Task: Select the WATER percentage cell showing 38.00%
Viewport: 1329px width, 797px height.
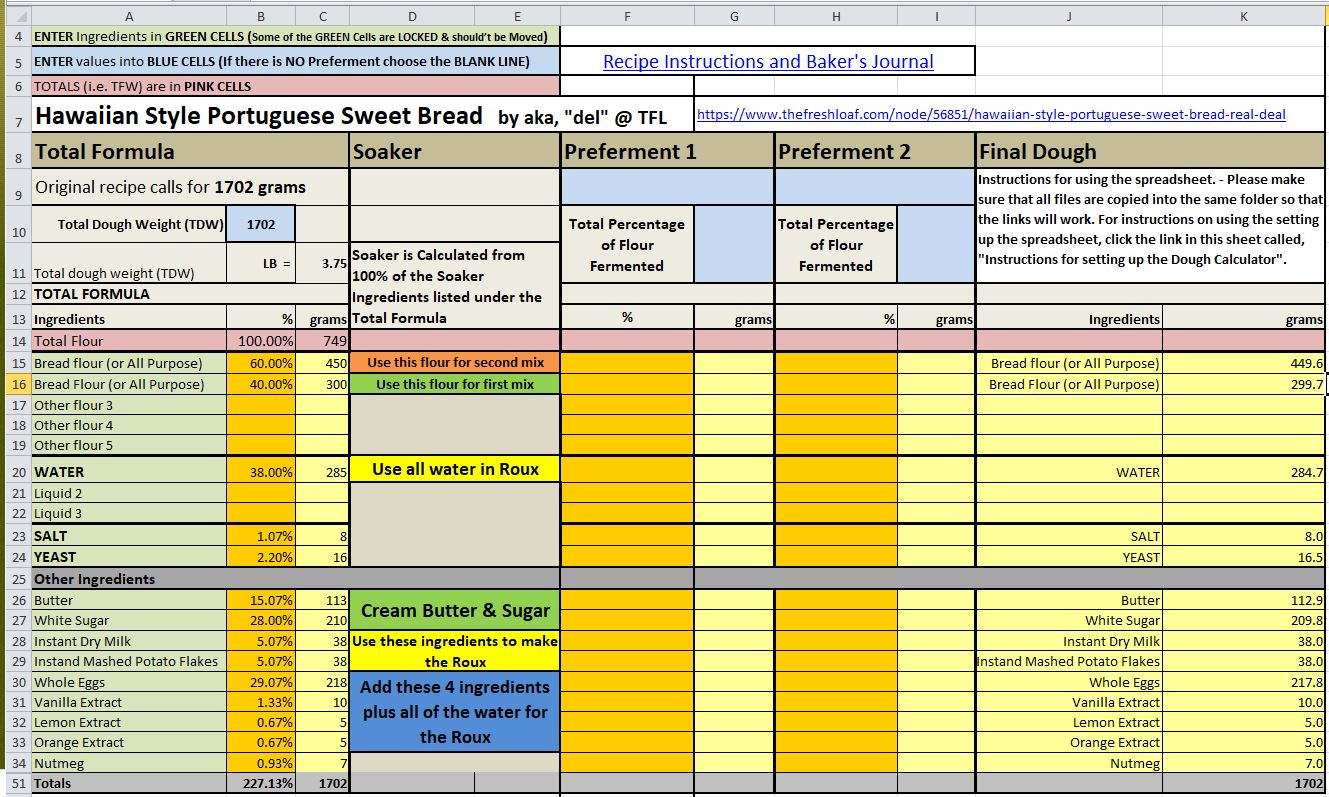Action: click(261, 472)
